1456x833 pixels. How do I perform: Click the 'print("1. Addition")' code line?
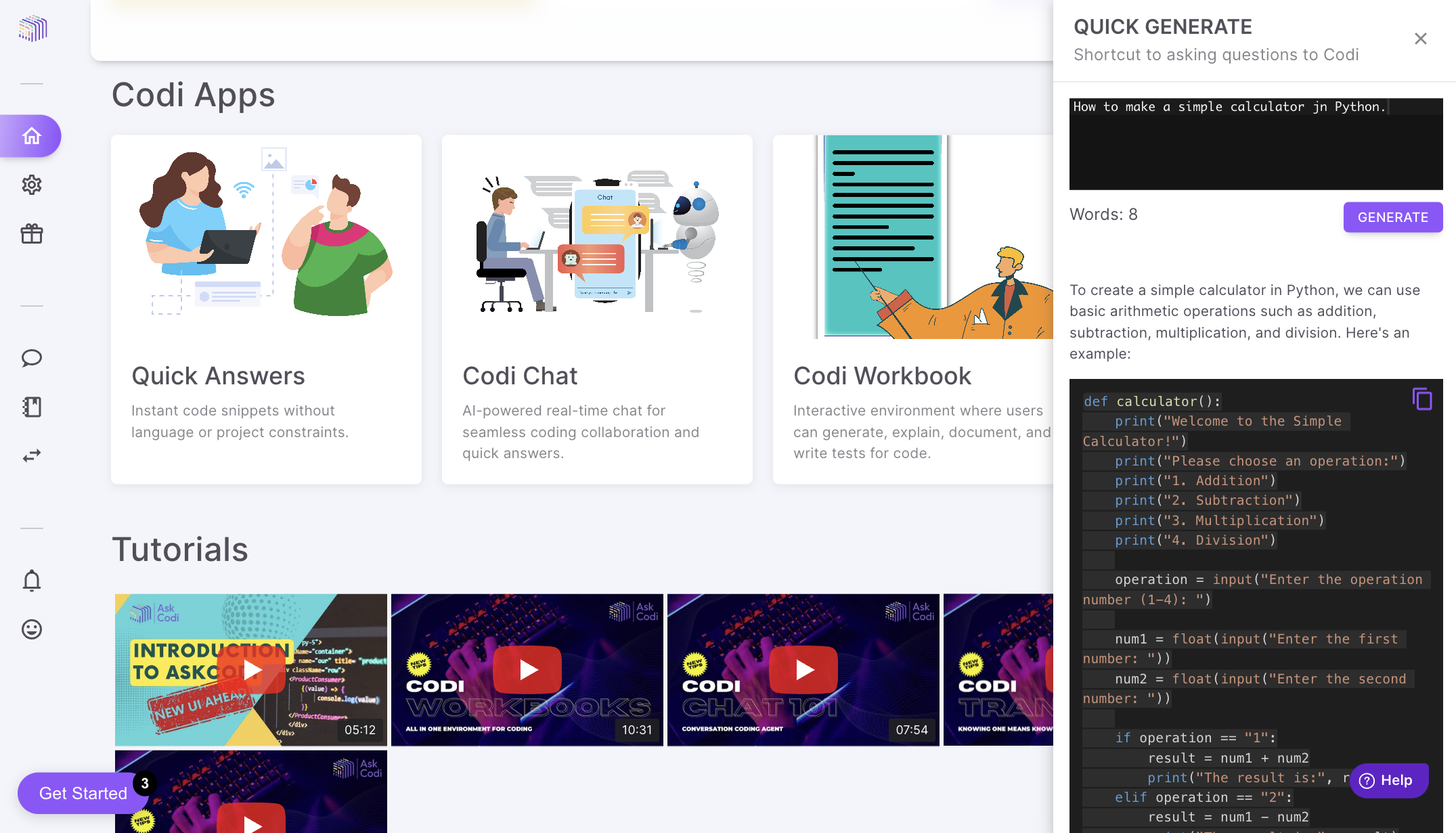tap(1195, 480)
